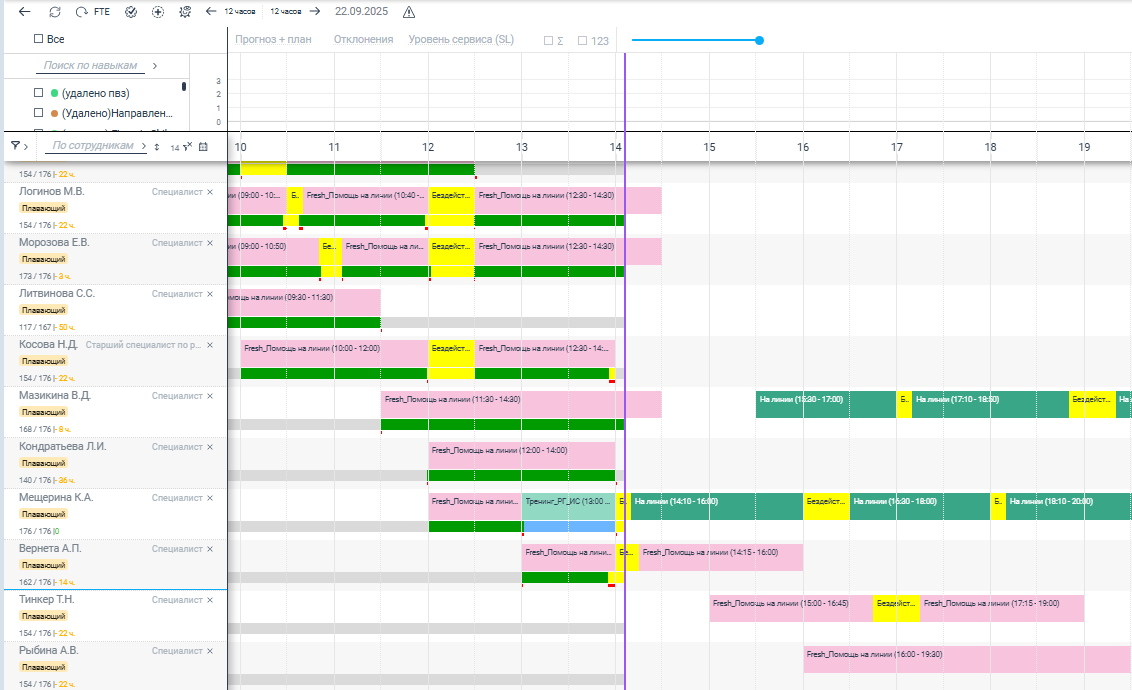Enable the 123 values checkbox

pyautogui.click(x=582, y=41)
